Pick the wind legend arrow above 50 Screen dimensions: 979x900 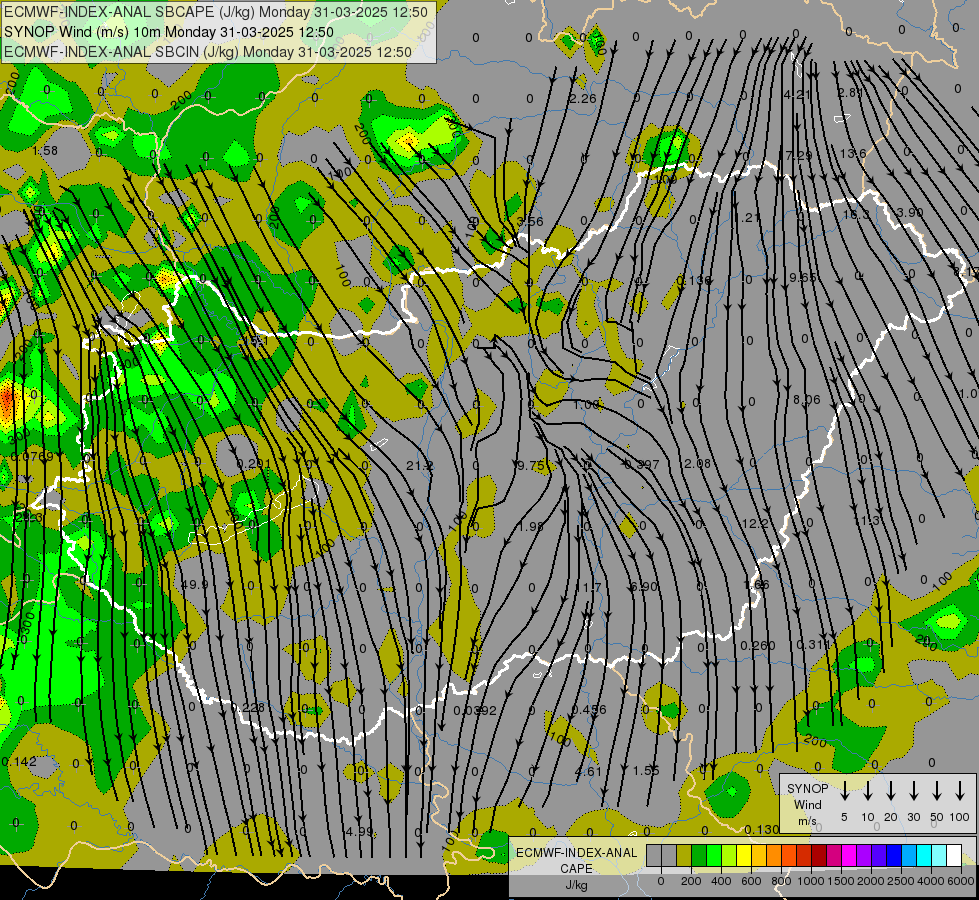point(937,790)
